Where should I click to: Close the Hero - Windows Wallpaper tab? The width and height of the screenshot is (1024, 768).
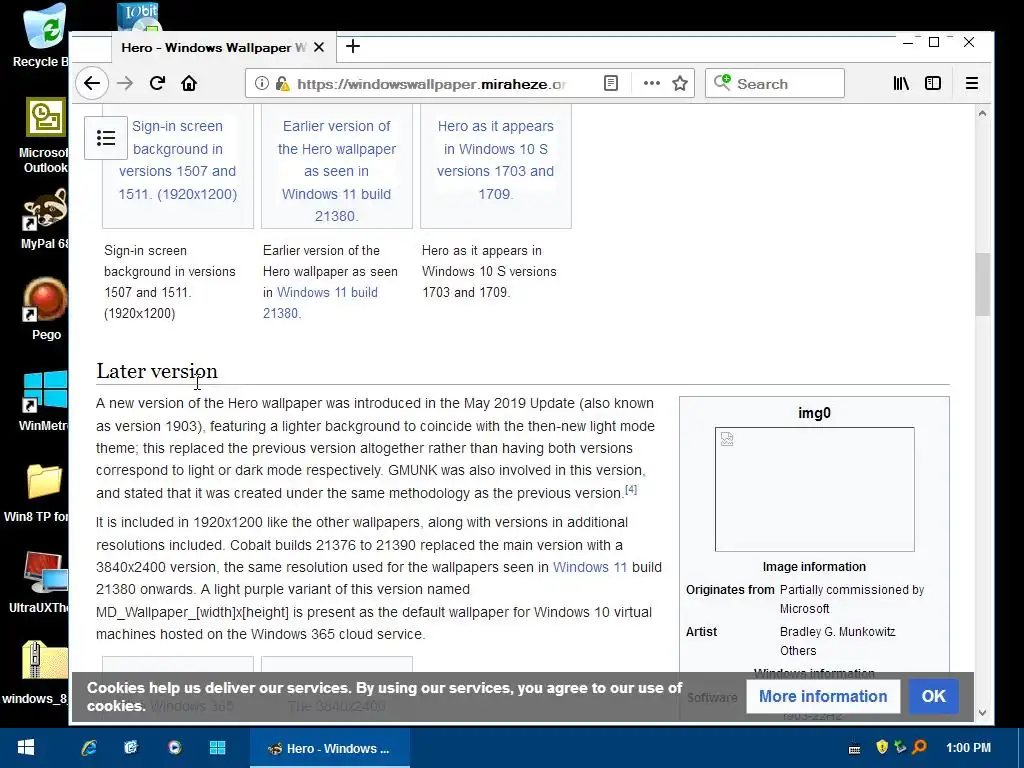coord(319,47)
